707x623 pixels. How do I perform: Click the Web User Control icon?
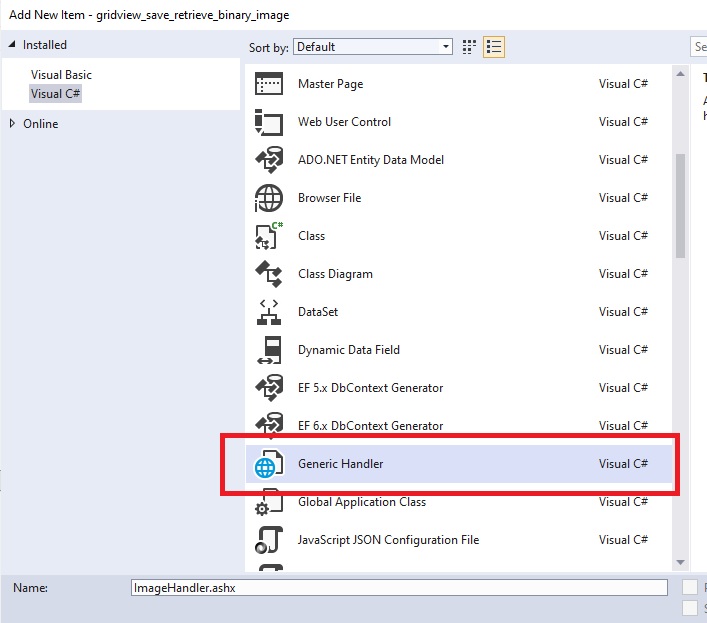tap(269, 122)
